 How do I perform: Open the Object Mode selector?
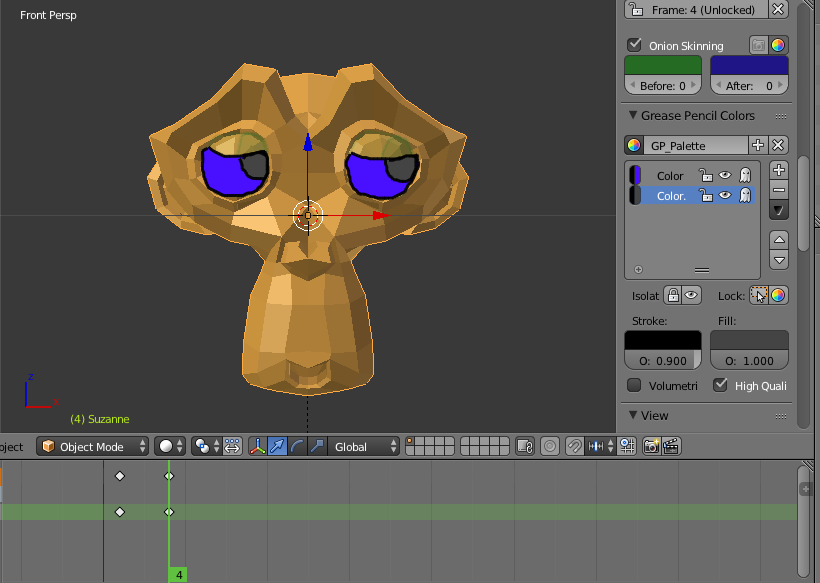coord(93,447)
